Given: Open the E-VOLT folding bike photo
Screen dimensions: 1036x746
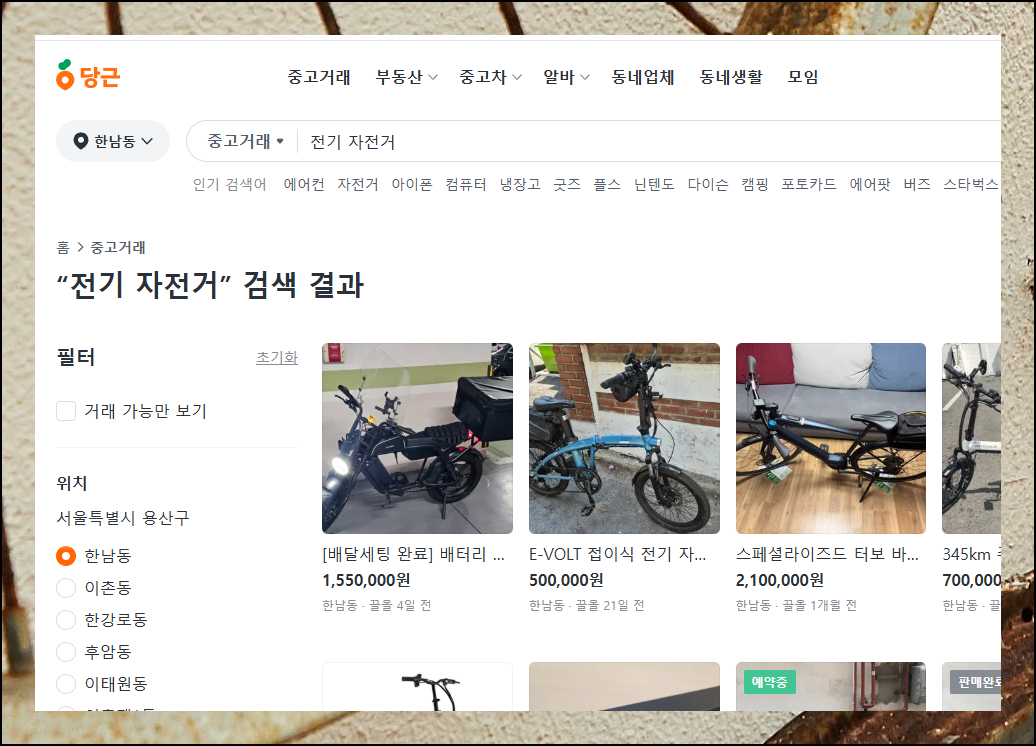Looking at the screenshot, I should coord(624,438).
